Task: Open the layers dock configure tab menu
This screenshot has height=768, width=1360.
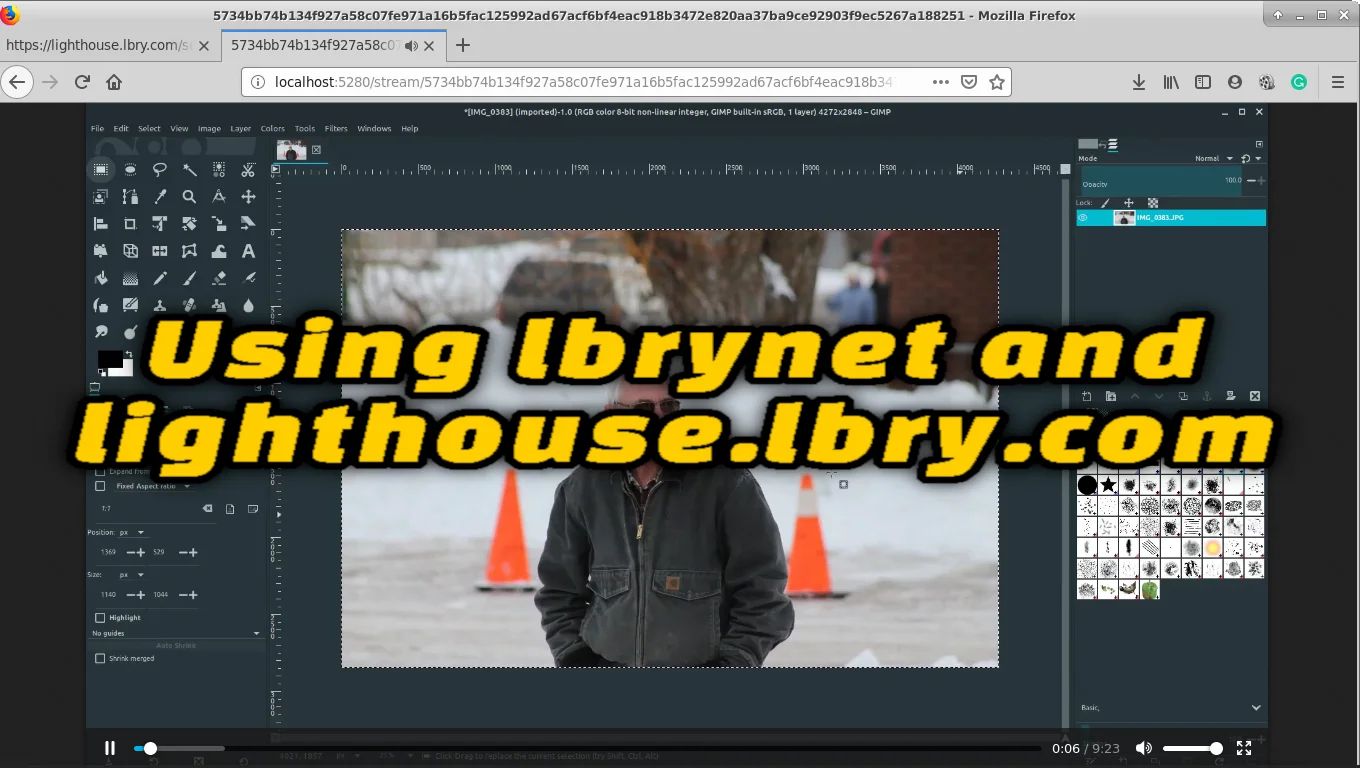Action: [x=1259, y=144]
